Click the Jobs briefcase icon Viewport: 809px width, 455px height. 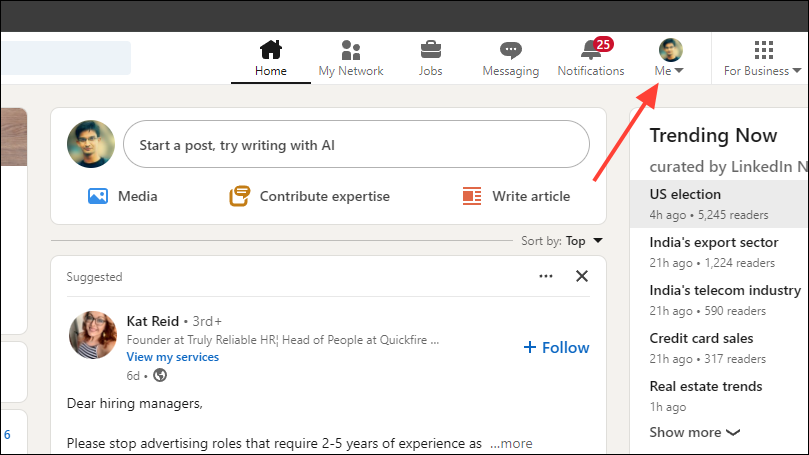coord(431,50)
